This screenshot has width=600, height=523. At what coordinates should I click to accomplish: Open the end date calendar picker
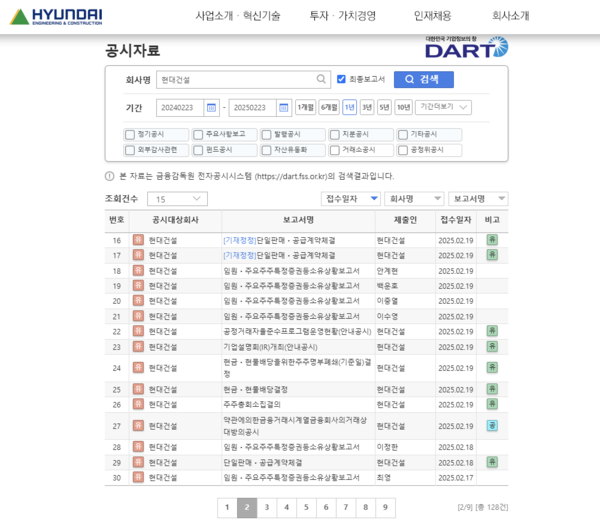click(x=284, y=108)
